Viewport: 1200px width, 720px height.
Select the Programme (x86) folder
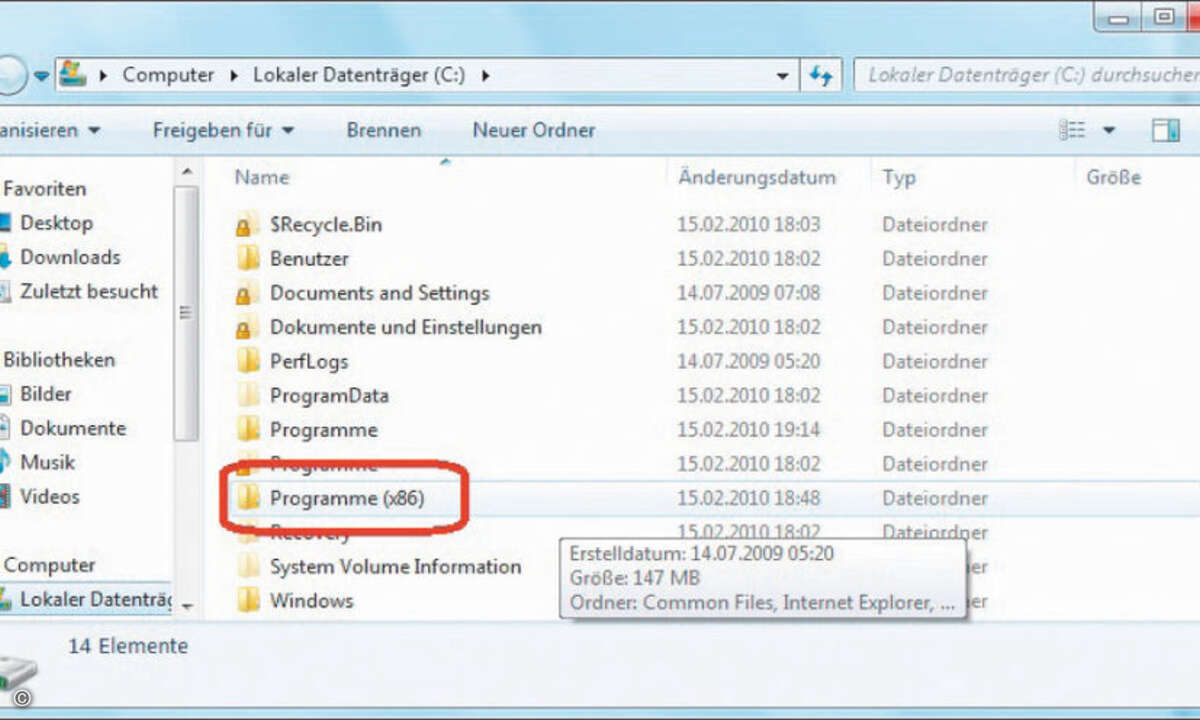click(x=347, y=498)
